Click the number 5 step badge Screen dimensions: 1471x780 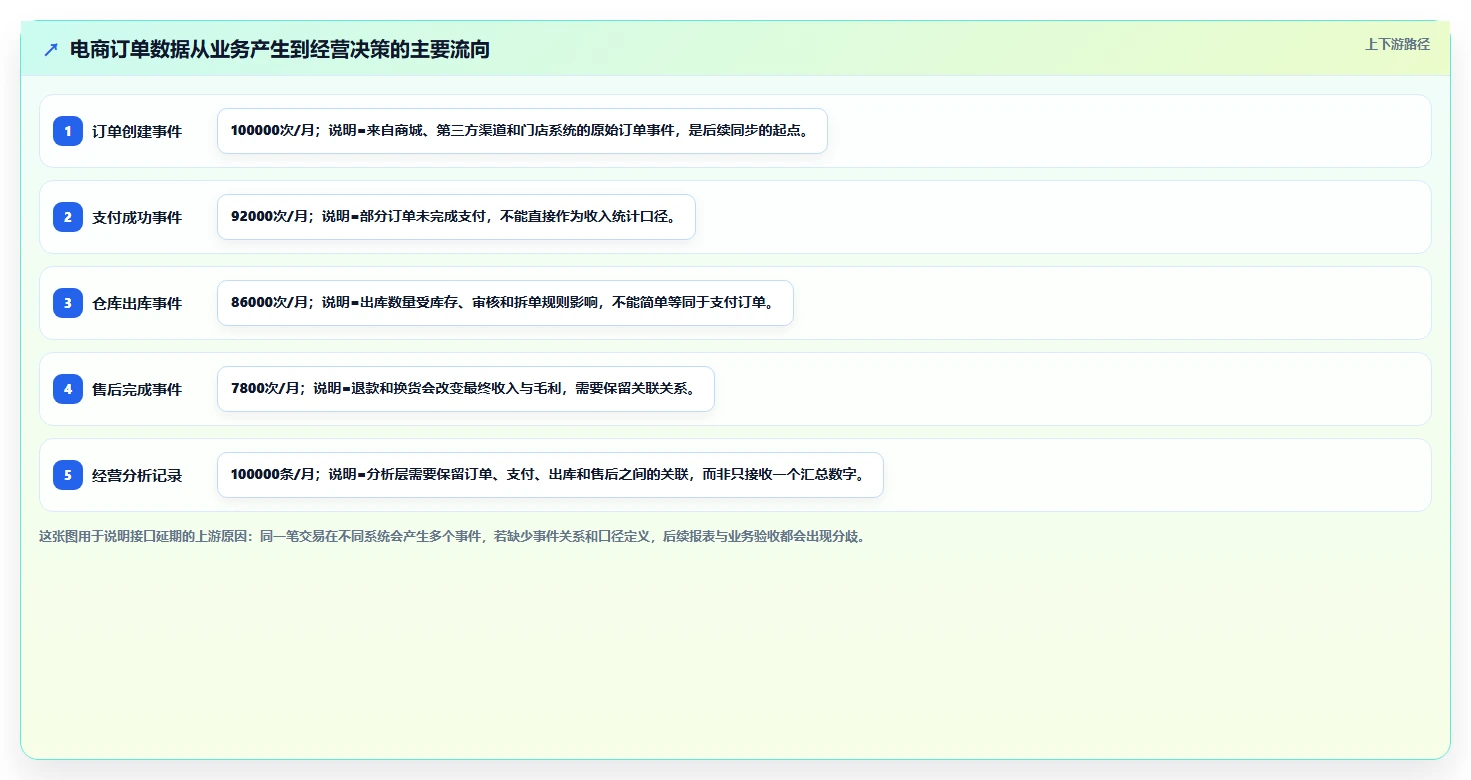click(x=68, y=475)
